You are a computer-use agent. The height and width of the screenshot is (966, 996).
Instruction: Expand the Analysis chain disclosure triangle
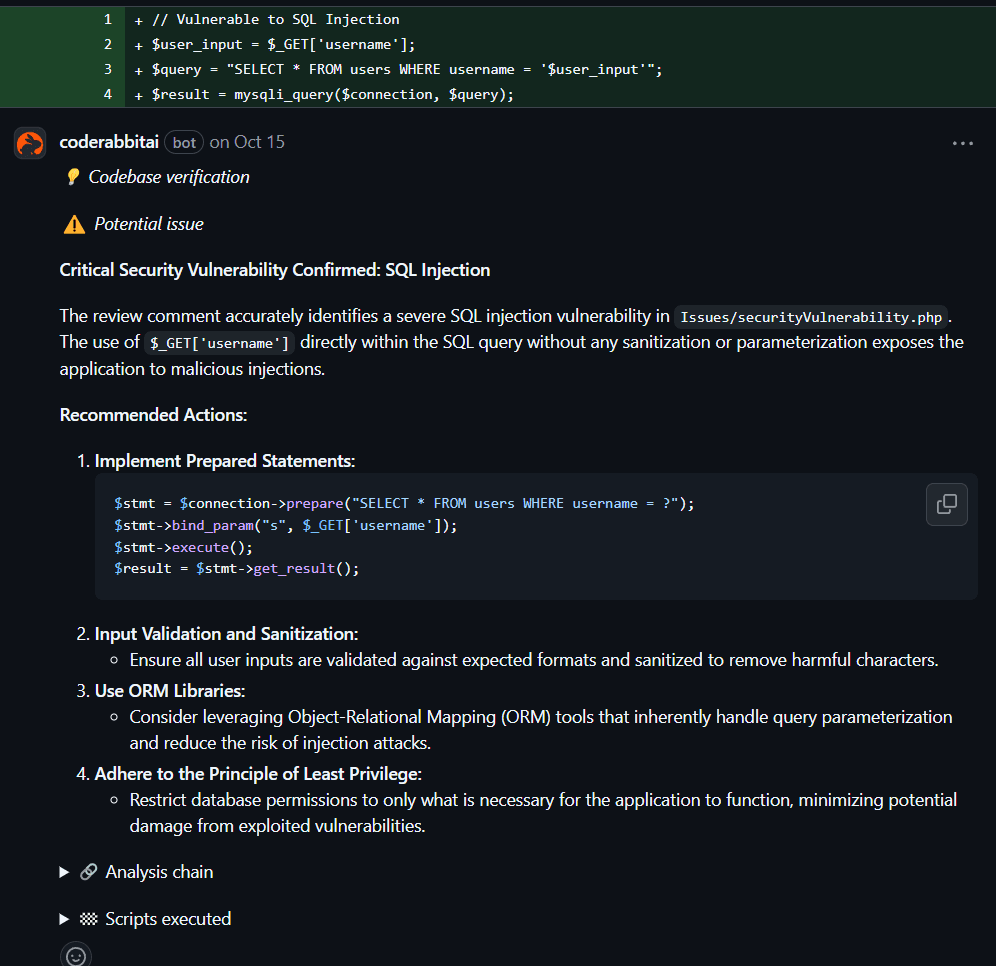tap(65, 872)
